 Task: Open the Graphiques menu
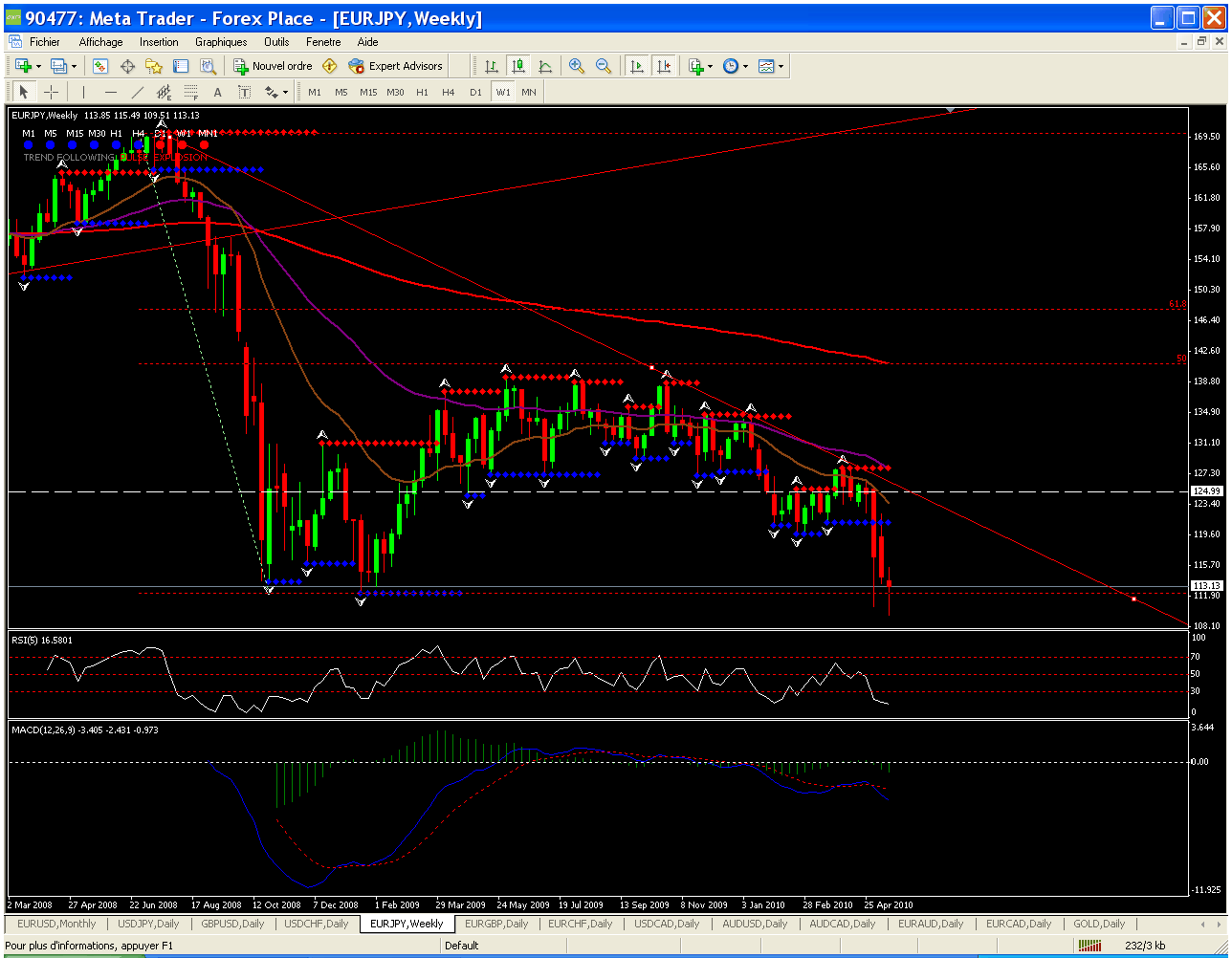221,42
